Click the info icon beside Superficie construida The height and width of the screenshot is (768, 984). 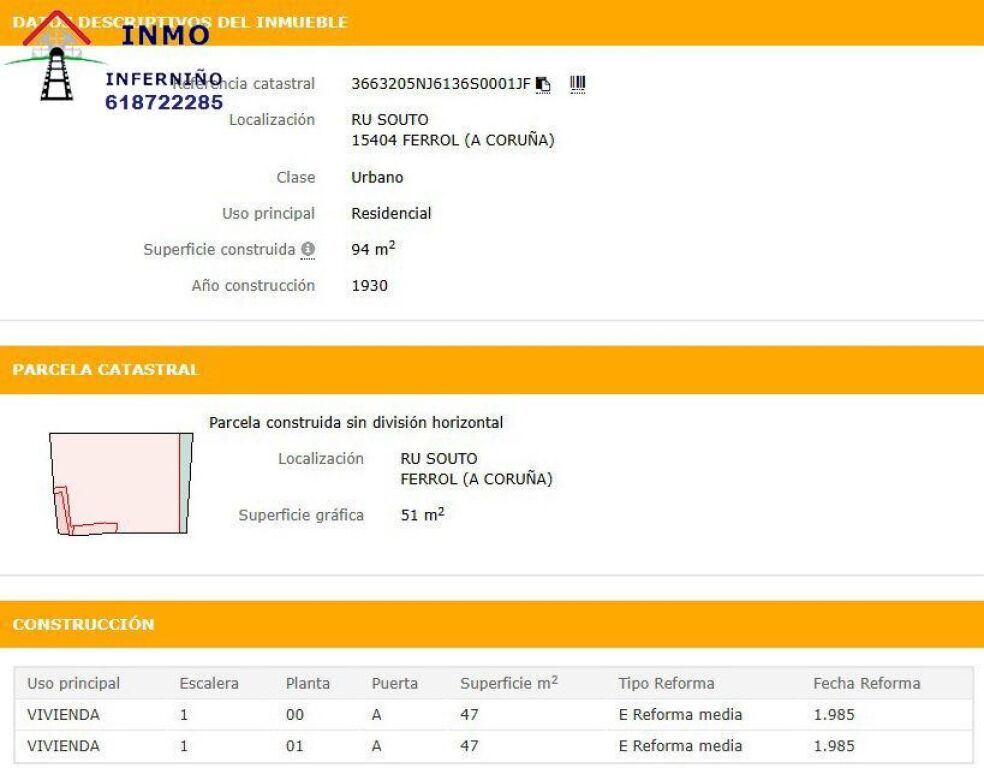coord(308,250)
